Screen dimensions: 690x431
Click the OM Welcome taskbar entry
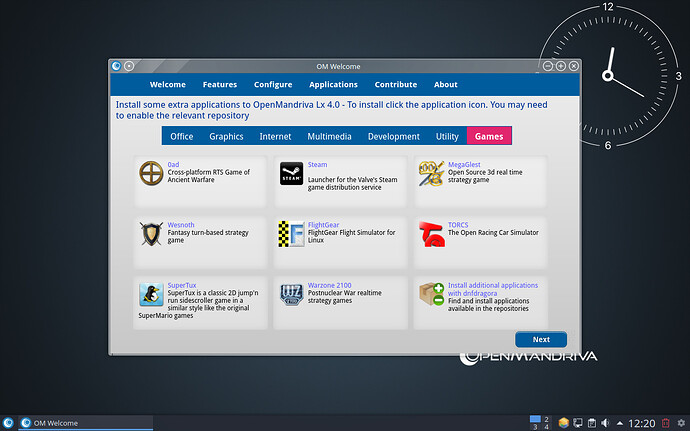click(85, 423)
